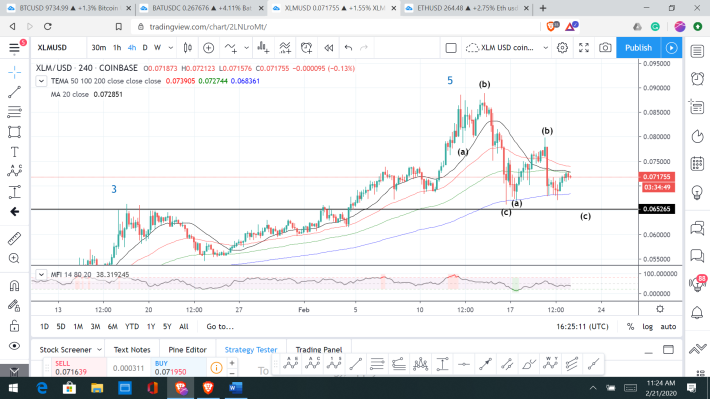Open the economic calendar panel

tap(697, 163)
